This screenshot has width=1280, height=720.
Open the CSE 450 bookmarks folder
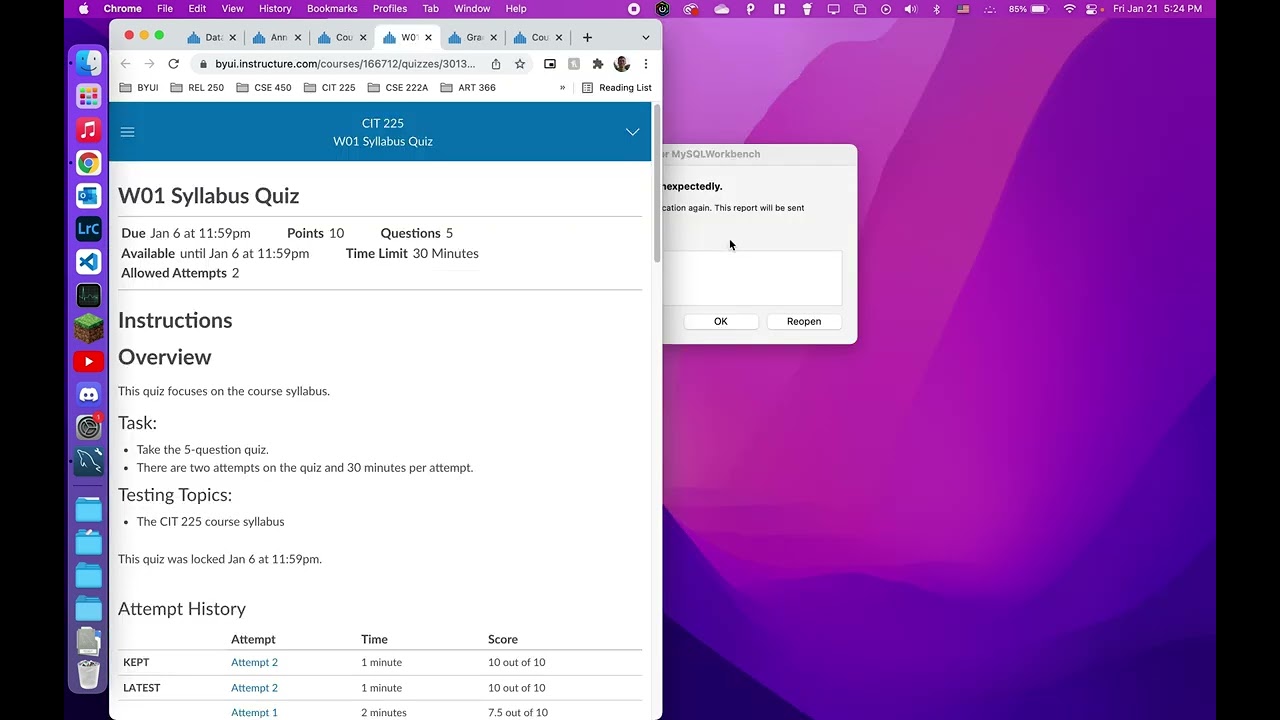tap(264, 88)
